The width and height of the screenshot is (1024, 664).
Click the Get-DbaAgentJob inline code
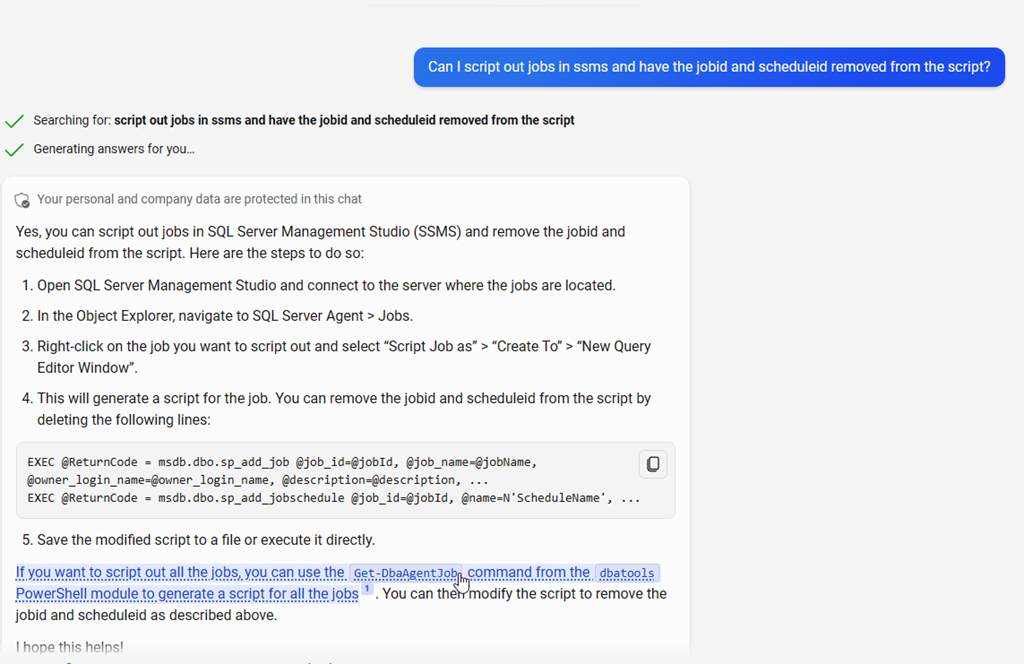405,573
